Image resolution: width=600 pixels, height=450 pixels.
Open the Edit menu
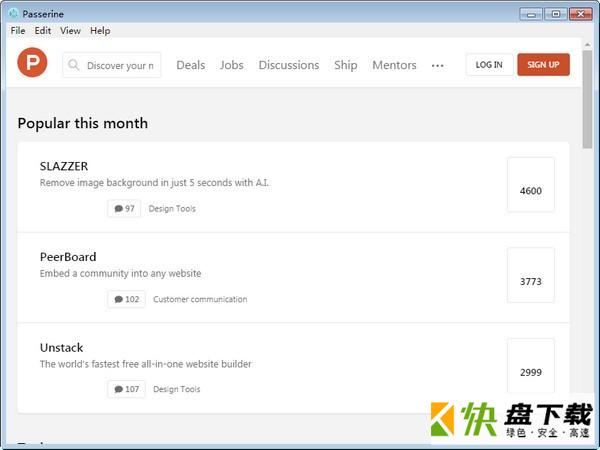[42, 31]
